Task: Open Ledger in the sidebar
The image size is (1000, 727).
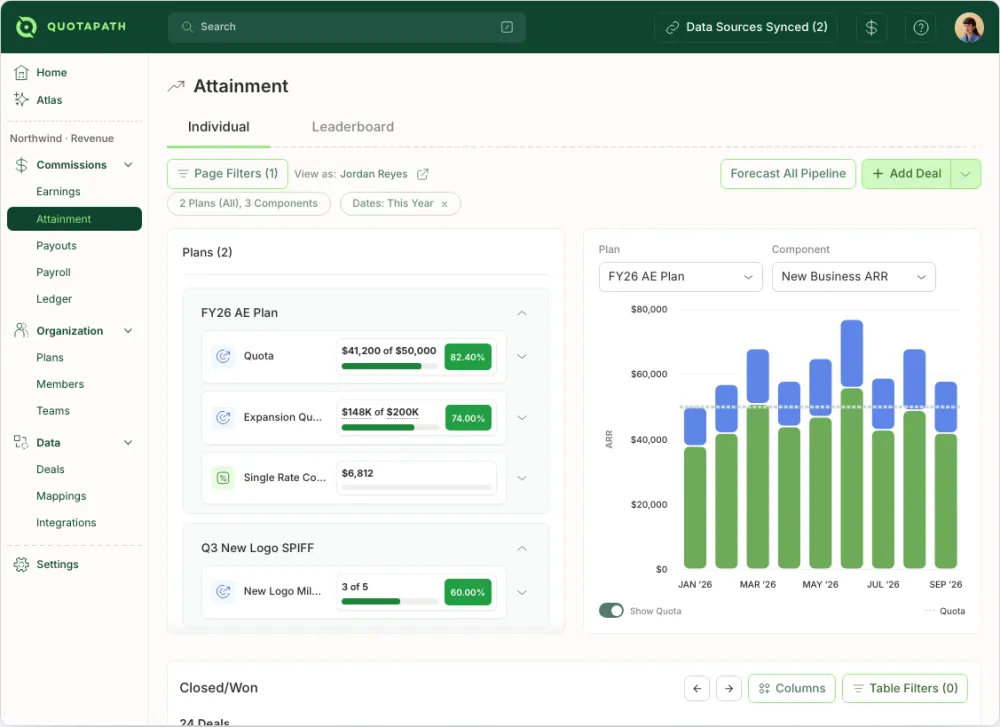Action: tap(54, 299)
